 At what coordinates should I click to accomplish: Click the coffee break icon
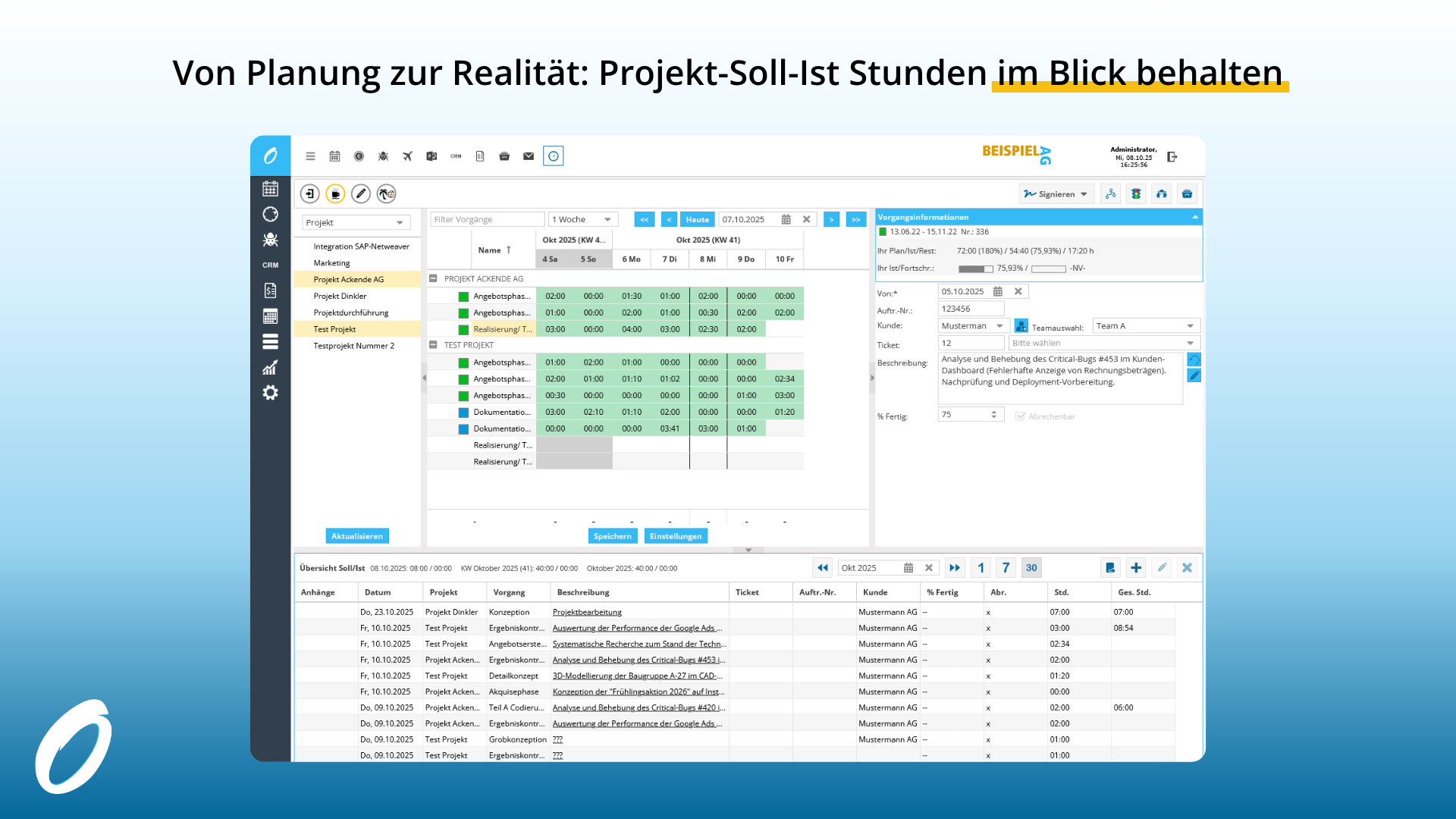point(335,194)
